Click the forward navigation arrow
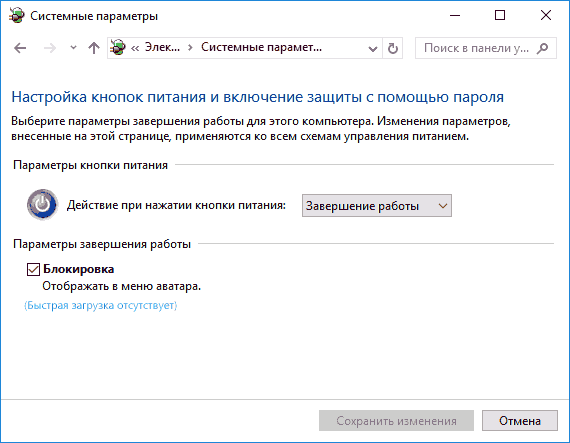The image size is (570, 443). pyautogui.click(x=50, y=48)
